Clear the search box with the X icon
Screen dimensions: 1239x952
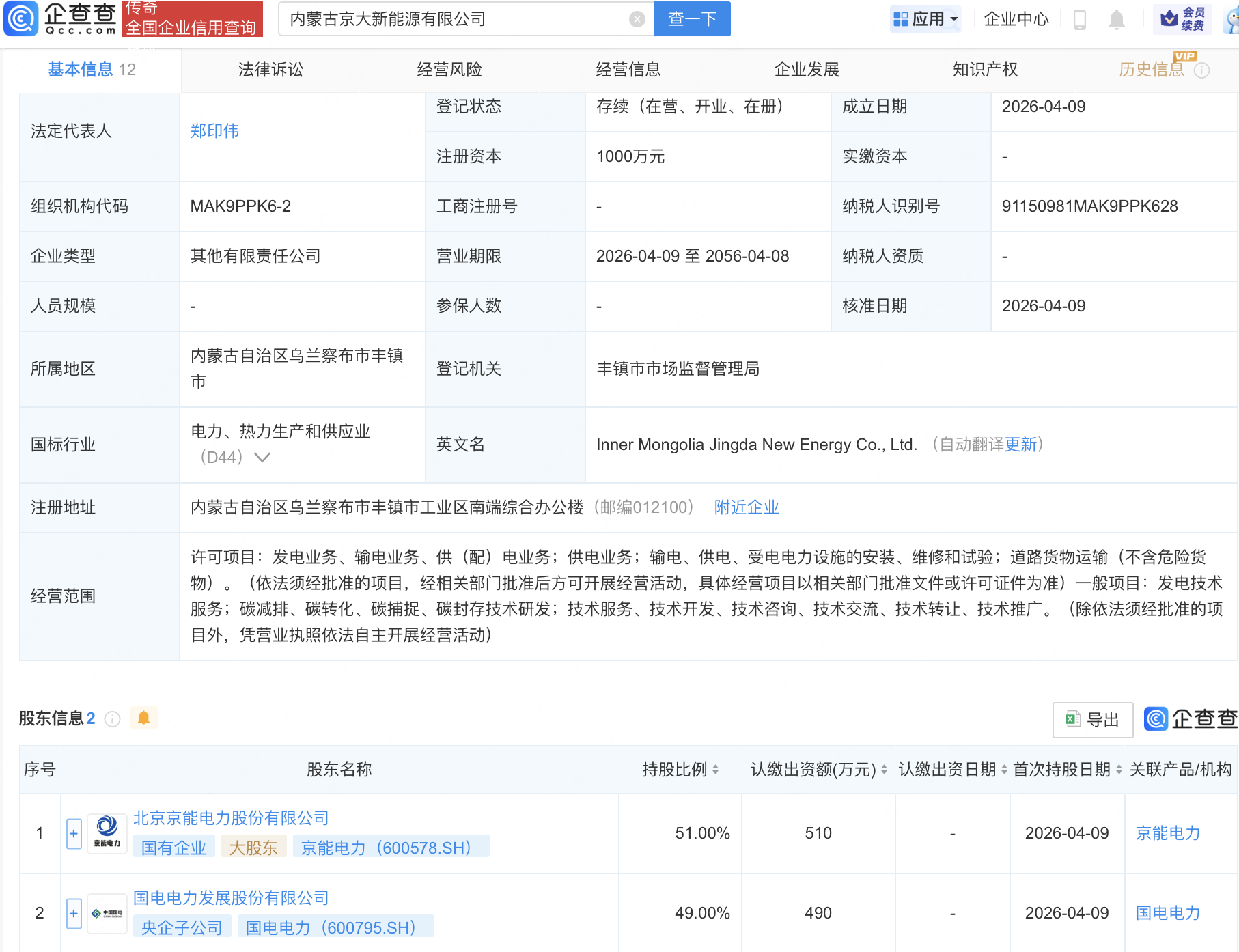click(637, 19)
